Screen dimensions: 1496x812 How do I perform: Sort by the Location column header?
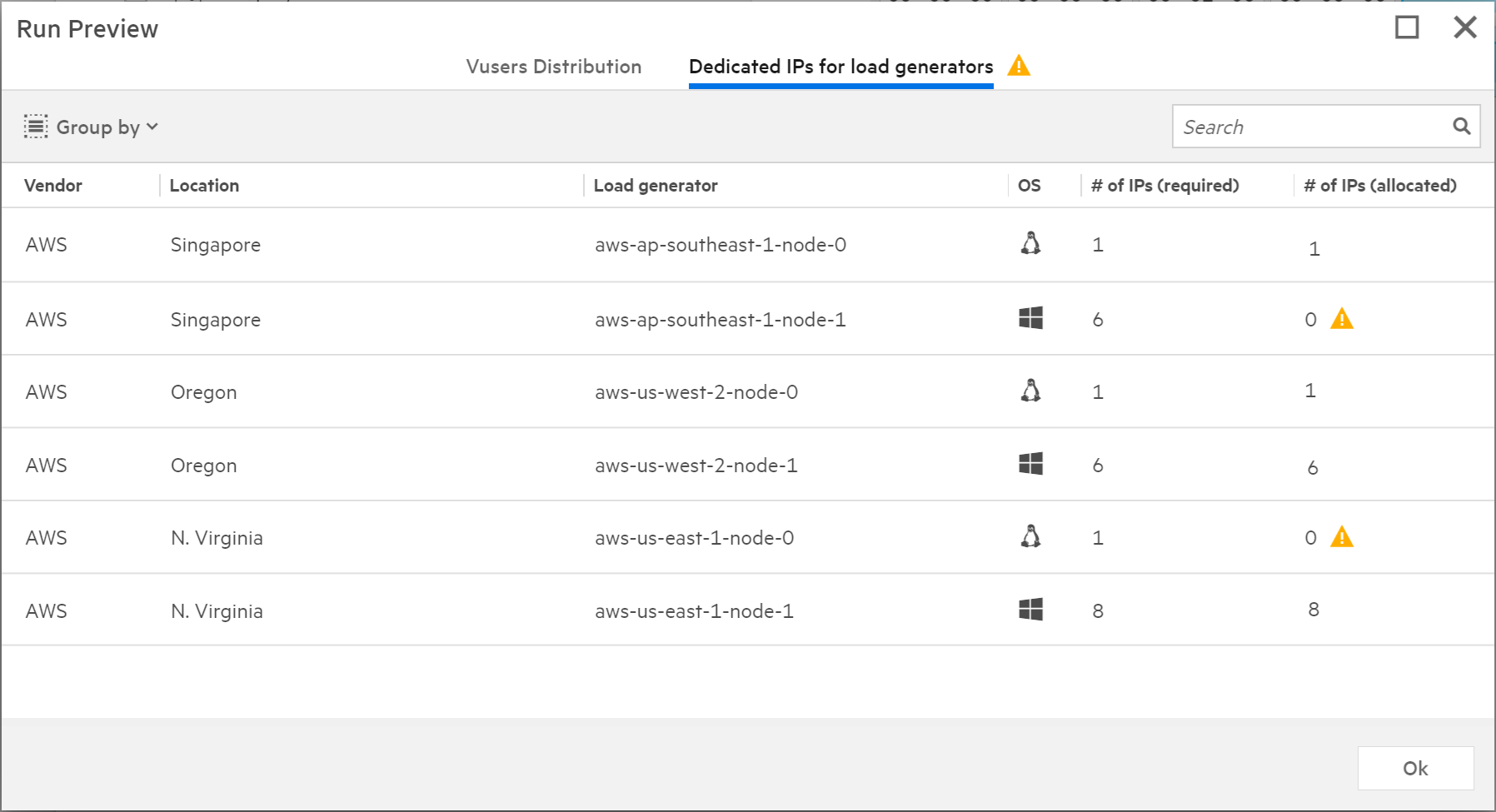pos(204,186)
